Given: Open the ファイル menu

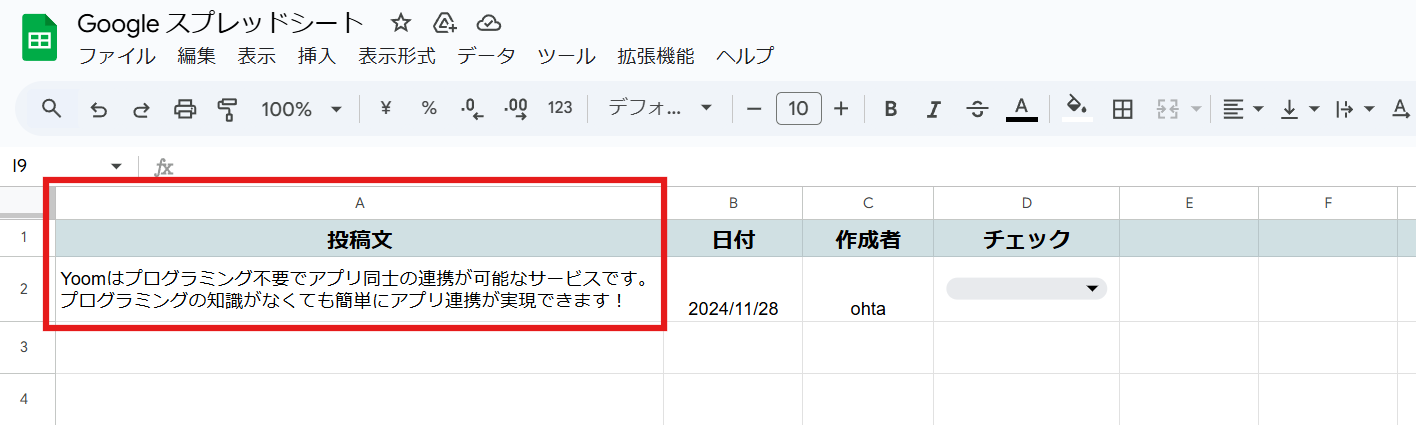Looking at the screenshot, I should pyautogui.click(x=117, y=56).
